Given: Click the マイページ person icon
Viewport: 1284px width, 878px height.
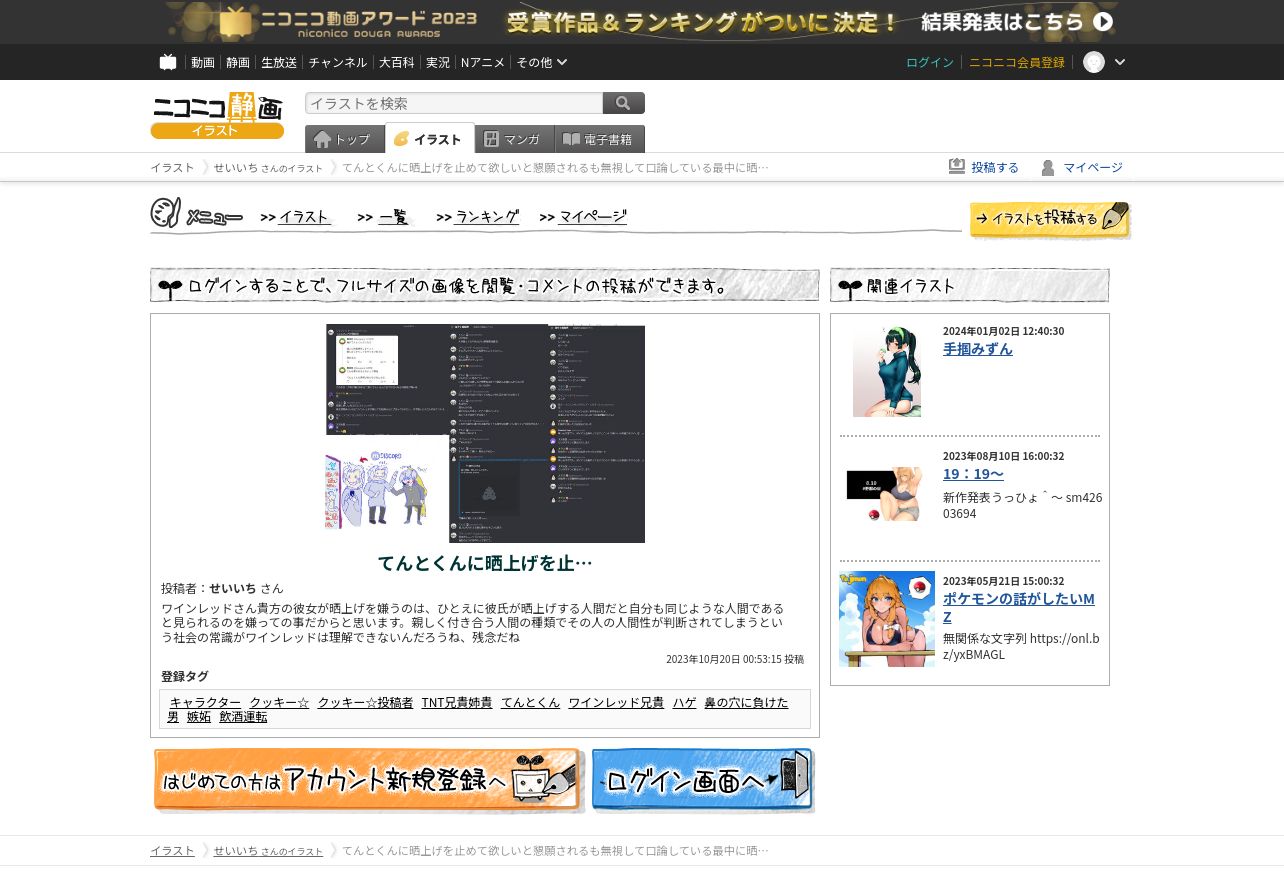Looking at the screenshot, I should coord(1048,167).
